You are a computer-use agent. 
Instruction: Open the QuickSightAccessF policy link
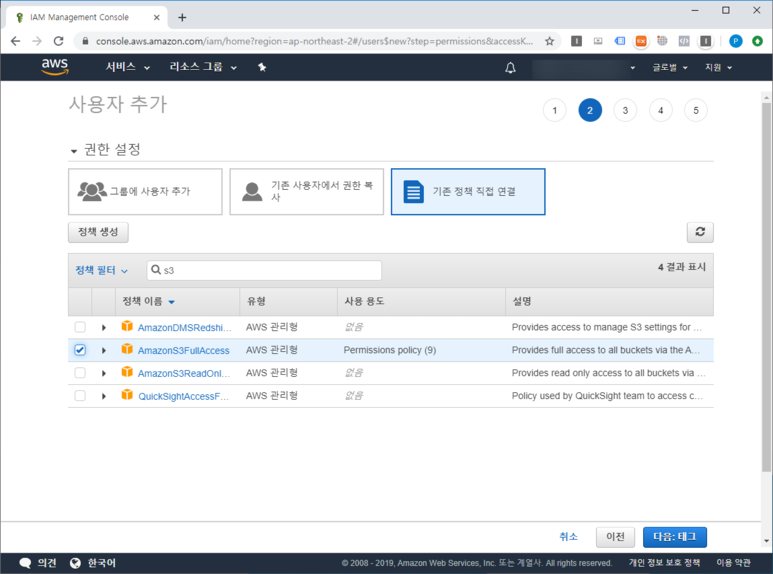[183, 396]
